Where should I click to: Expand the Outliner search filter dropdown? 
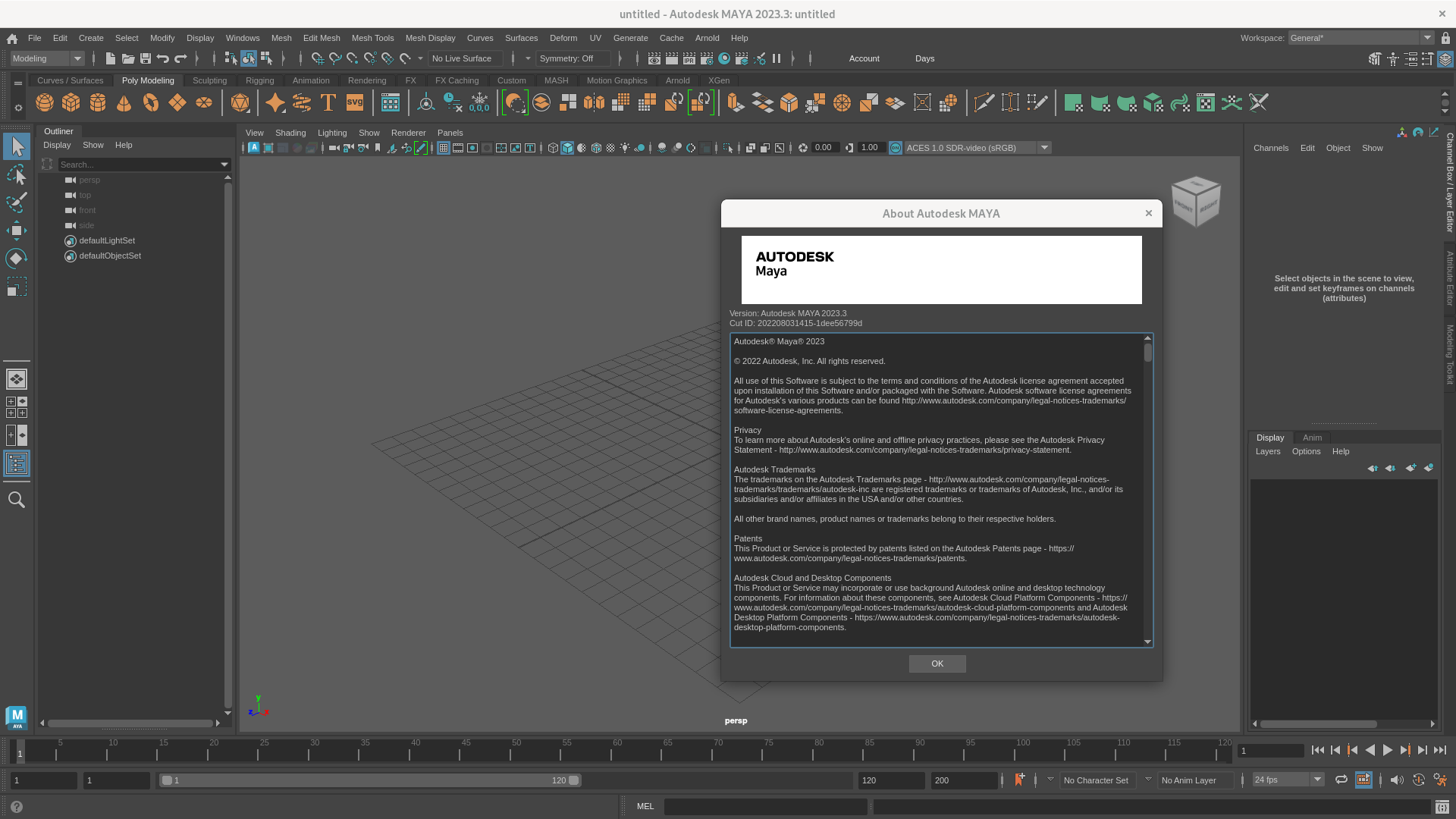224,165
